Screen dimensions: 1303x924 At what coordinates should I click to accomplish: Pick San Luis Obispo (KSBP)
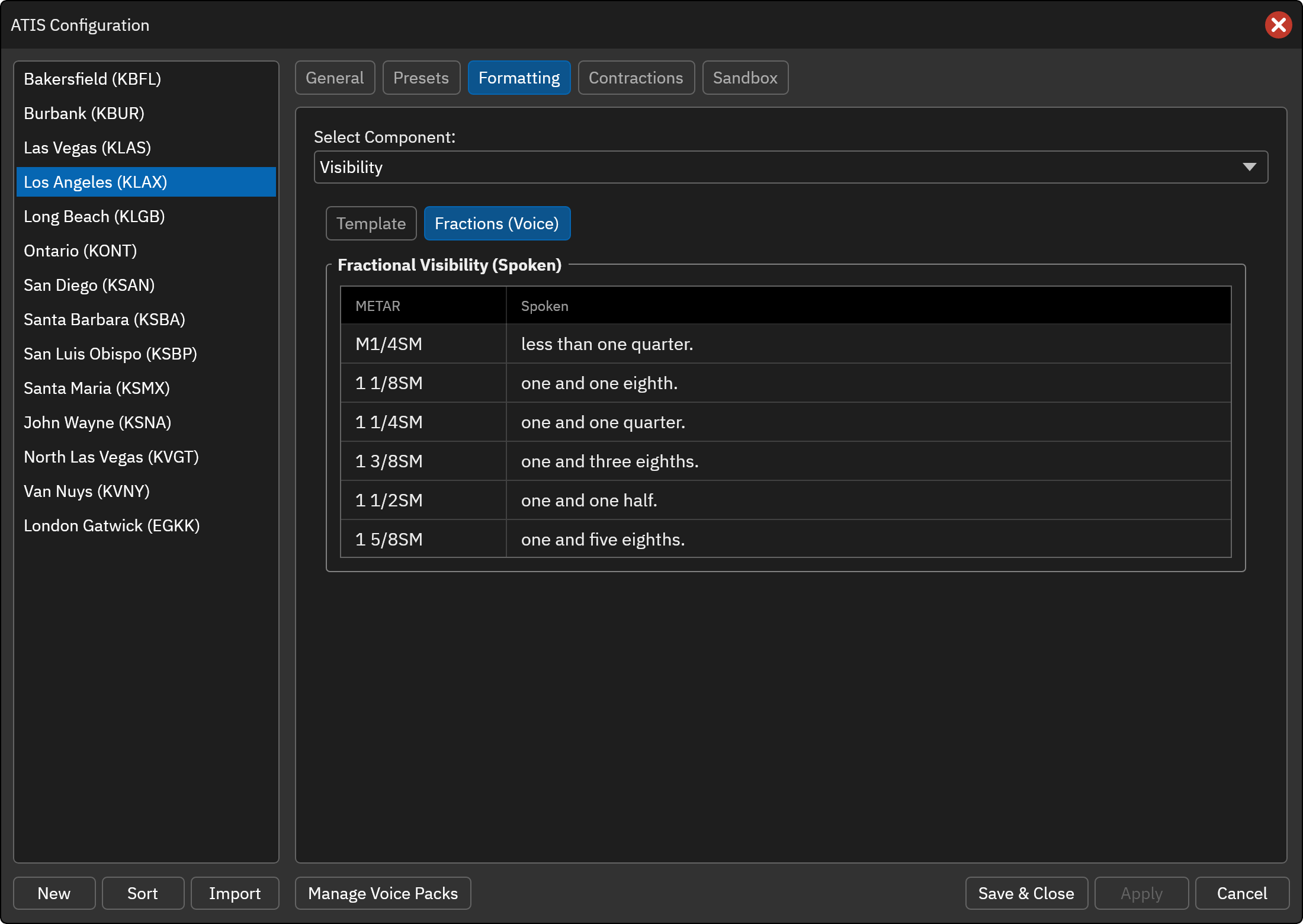tap(146, 354)
